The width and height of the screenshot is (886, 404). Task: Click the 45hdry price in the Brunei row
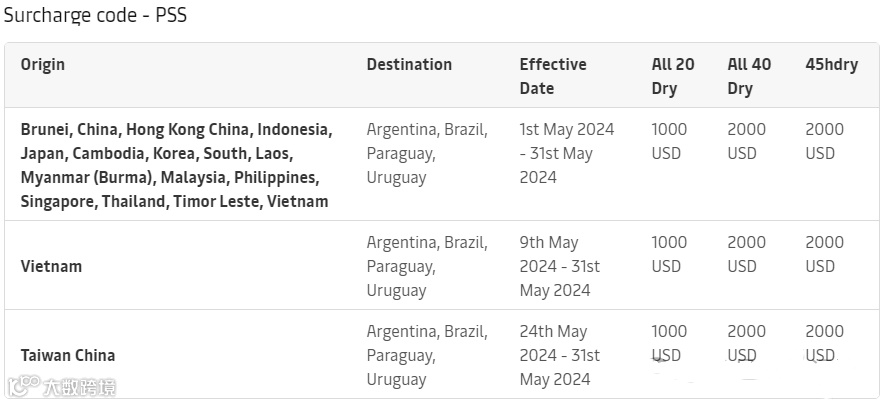click(x=824, y=141)
